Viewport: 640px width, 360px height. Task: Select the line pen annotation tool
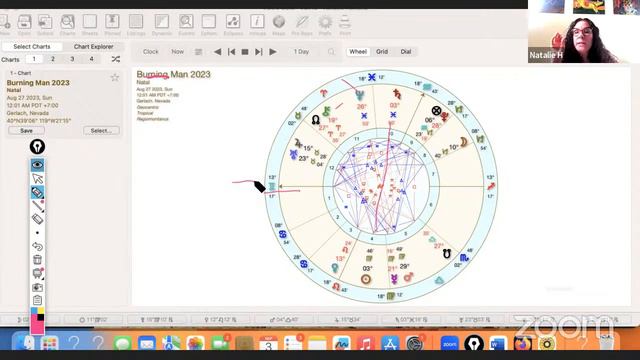click(37, 206)
